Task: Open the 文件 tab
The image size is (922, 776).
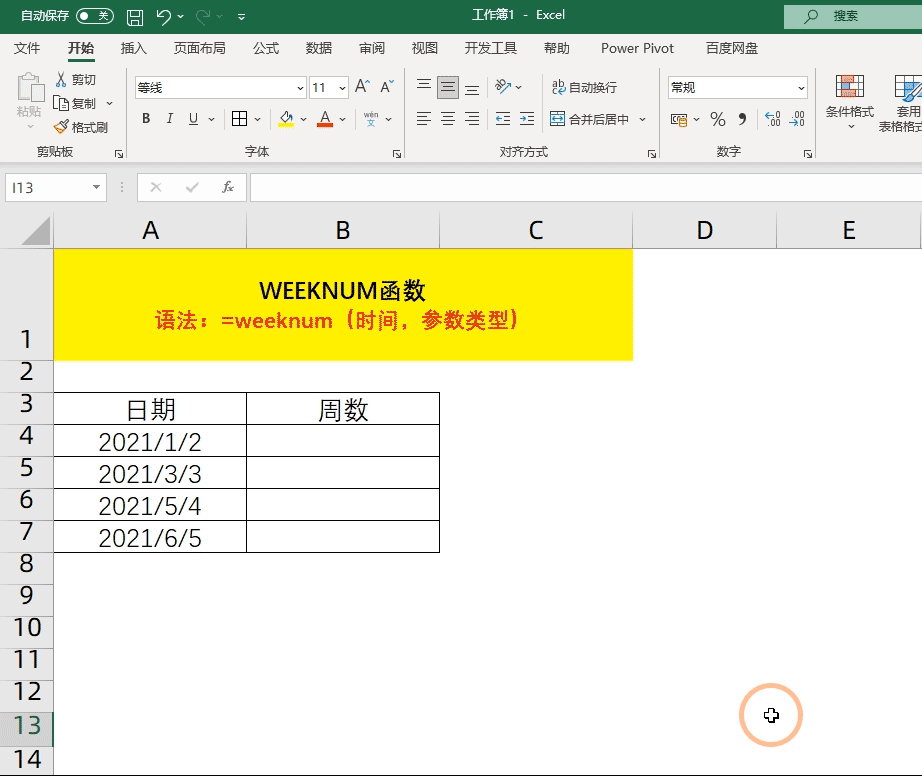Action: point(27,48)
